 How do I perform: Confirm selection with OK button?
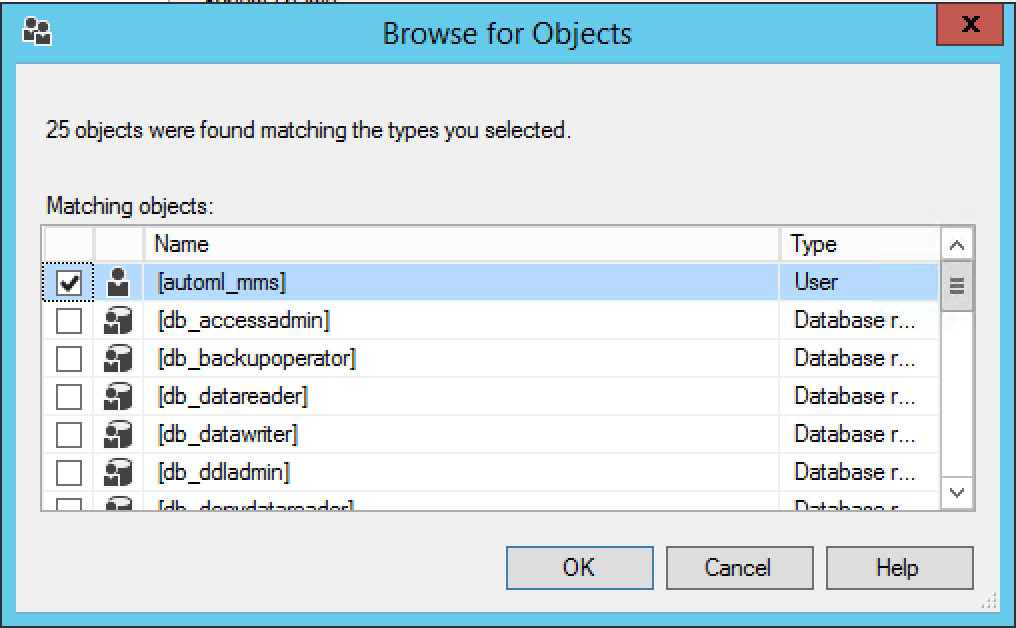point(579,568)
